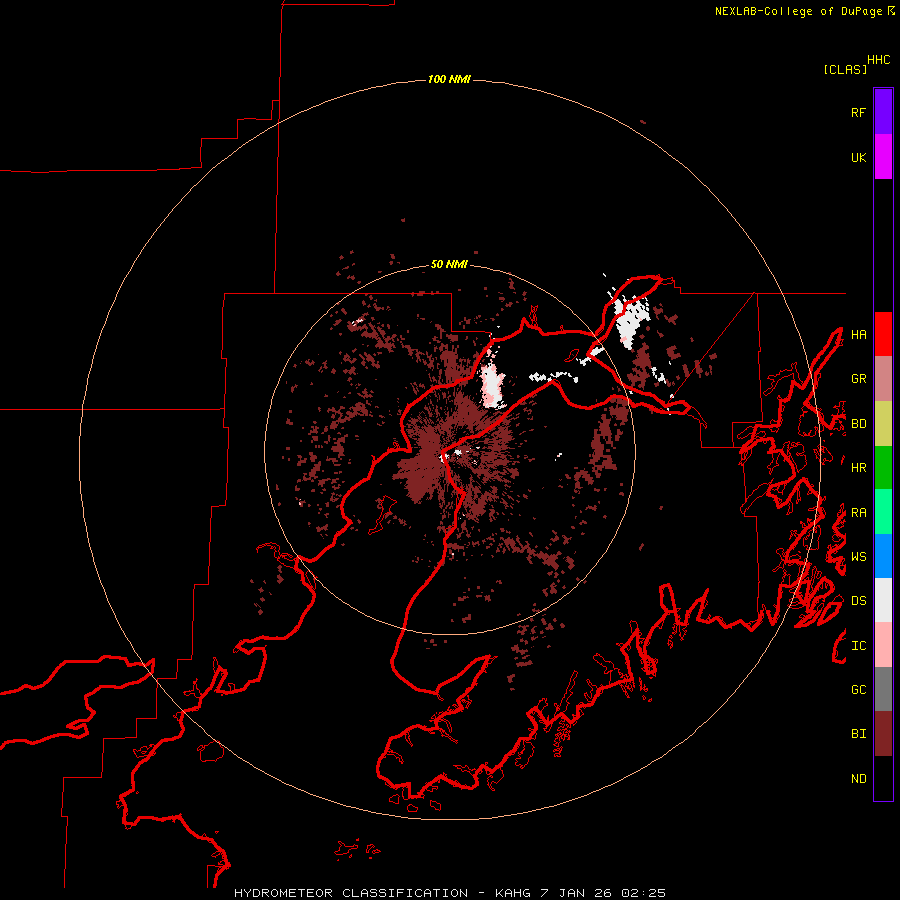The width and height of the screenshot is (900, 900).
Task: Click the IC pink legend swatch
Action: [883, 645]
